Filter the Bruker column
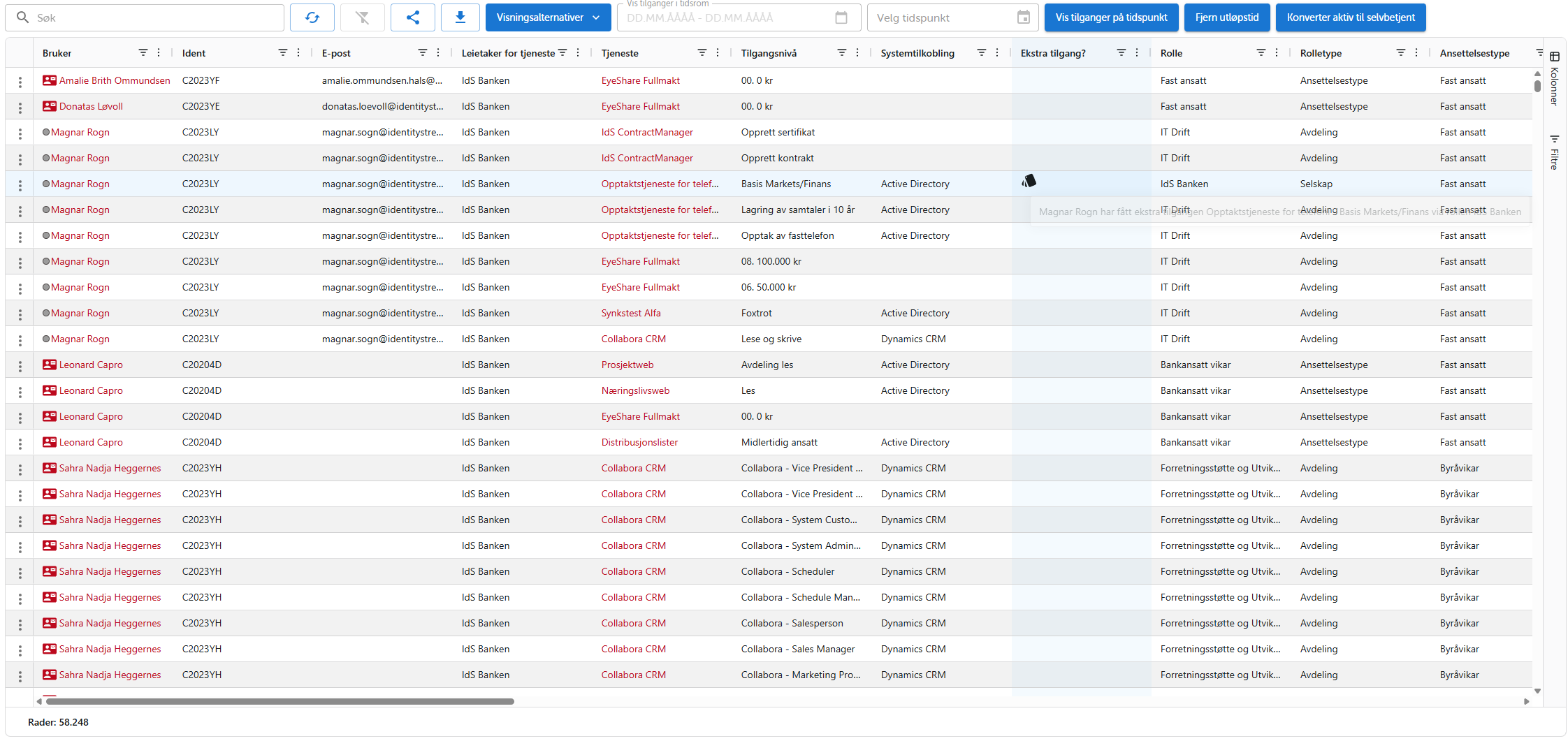1568x741 pixels. pos(143,52)
